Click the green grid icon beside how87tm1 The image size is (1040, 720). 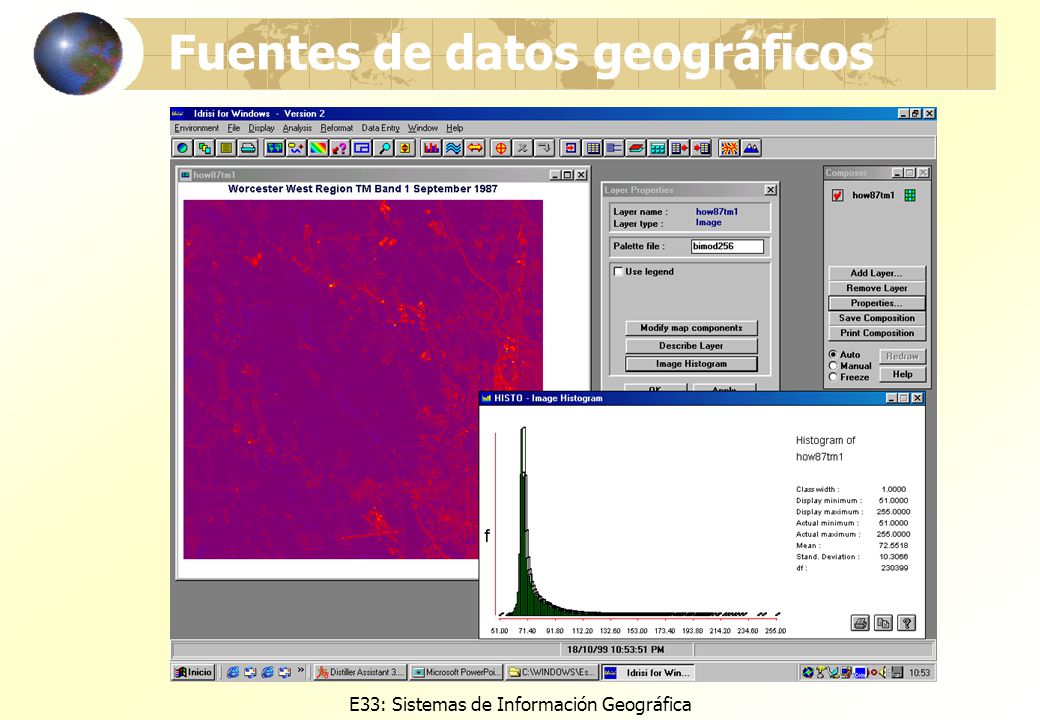[x=910, y=195]
